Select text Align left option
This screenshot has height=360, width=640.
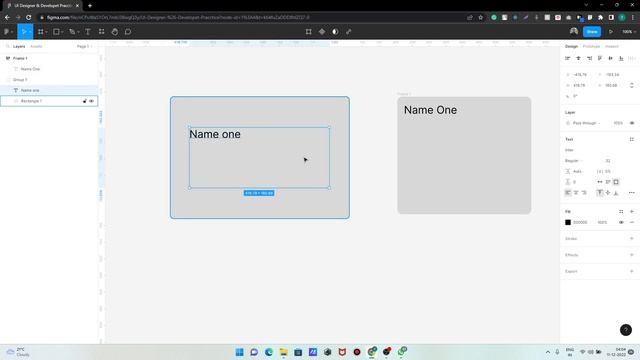click(x=568, y=193)
